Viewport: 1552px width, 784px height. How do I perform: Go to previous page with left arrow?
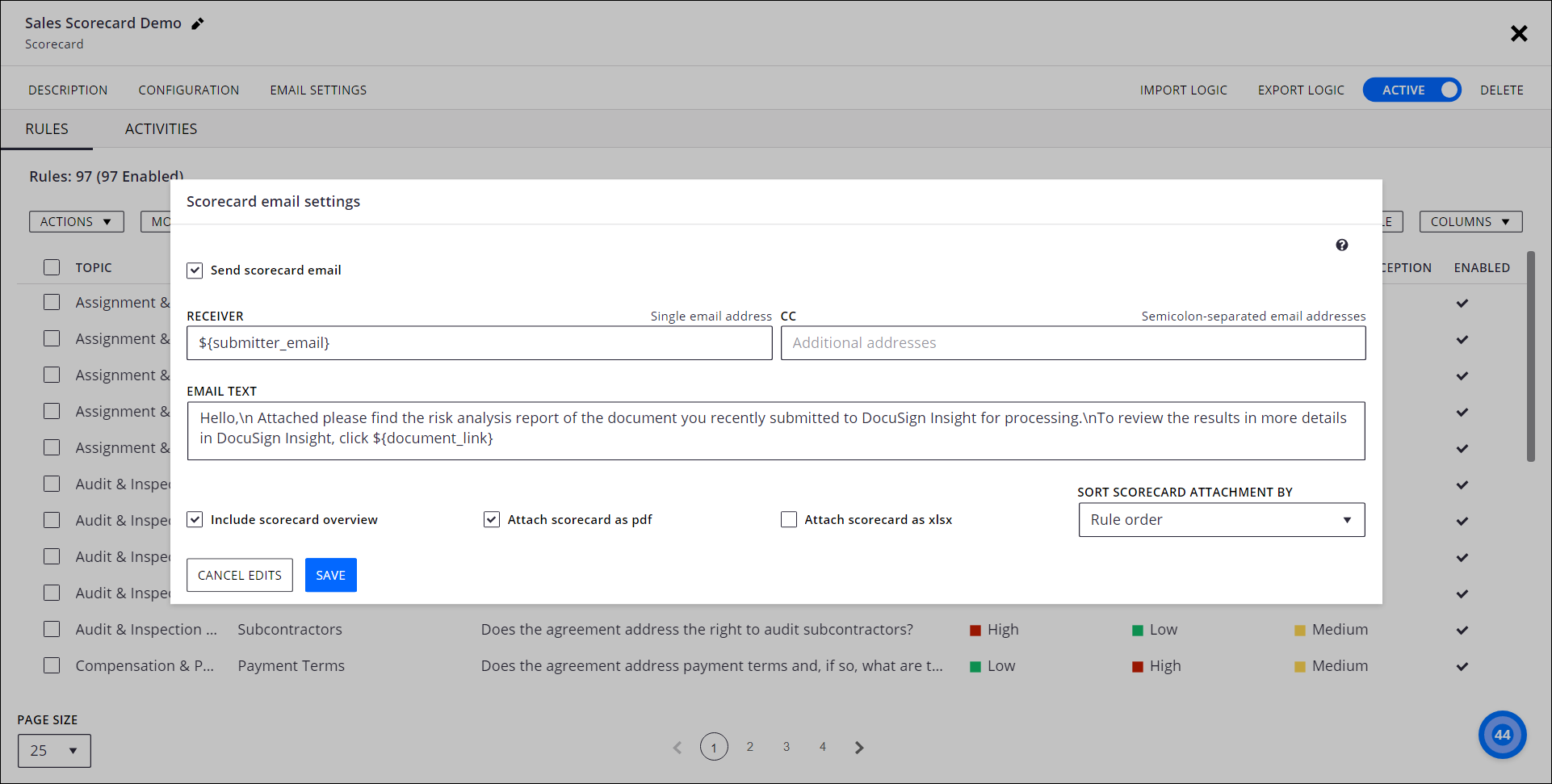677,748
